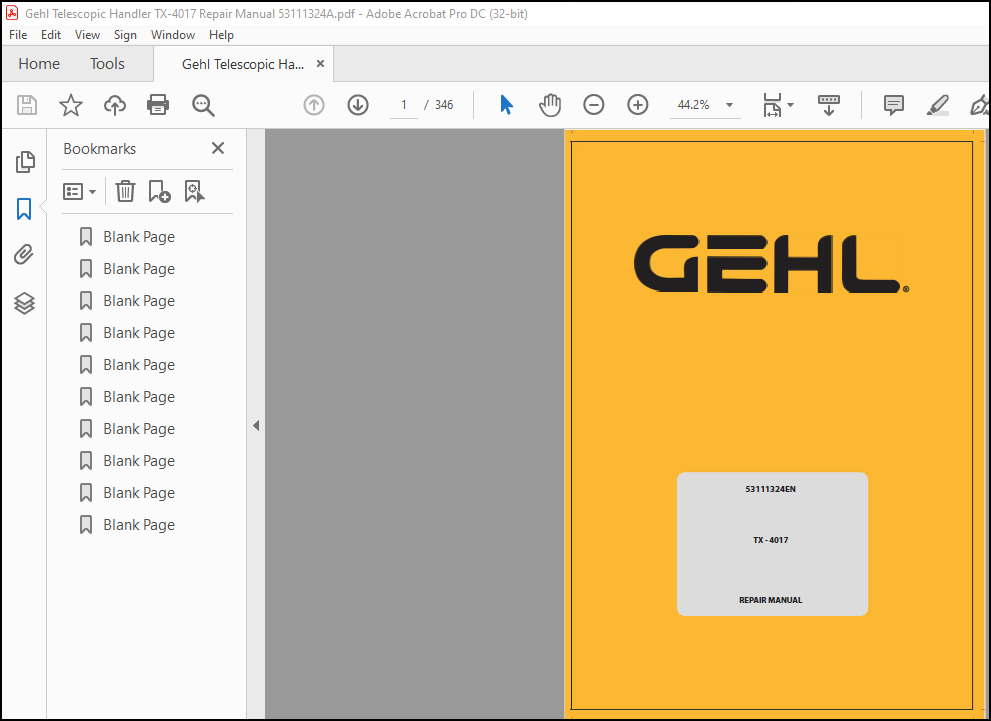Toggle the Bookmarks panel icon
This screenshot has height=721, width=991.
[x=24, y=209]
